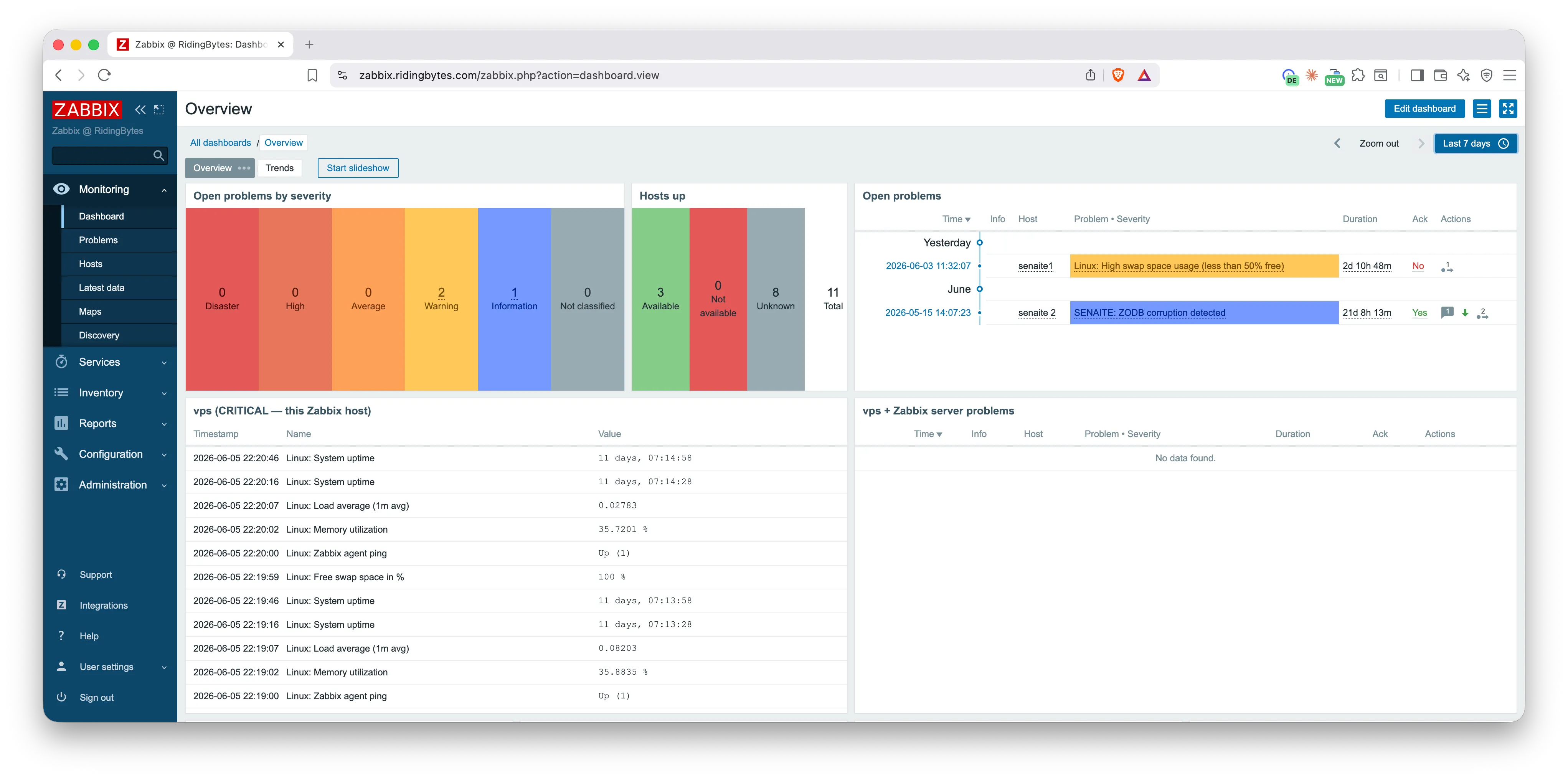Open a new browser tab with plus
1568x779 pixels.
coord(309,45)
